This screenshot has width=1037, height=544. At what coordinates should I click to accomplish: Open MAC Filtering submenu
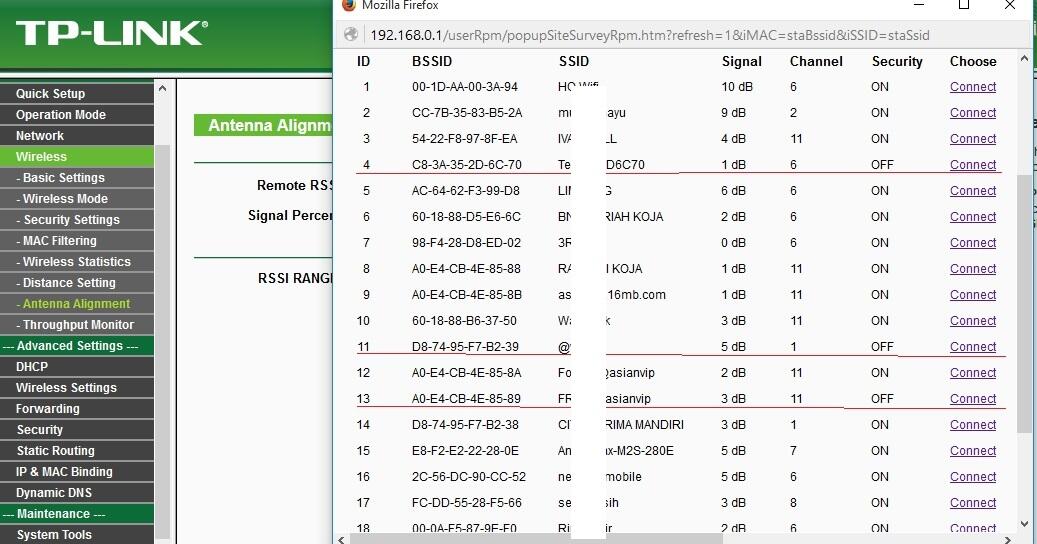(x=77, y=241)
